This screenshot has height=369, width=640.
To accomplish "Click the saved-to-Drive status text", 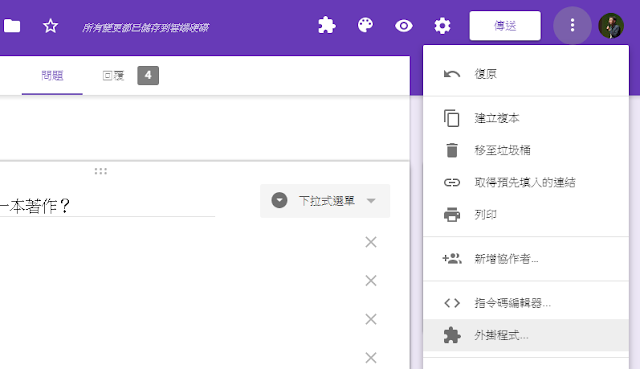I will pyautogui.click(x=145, y=27).
